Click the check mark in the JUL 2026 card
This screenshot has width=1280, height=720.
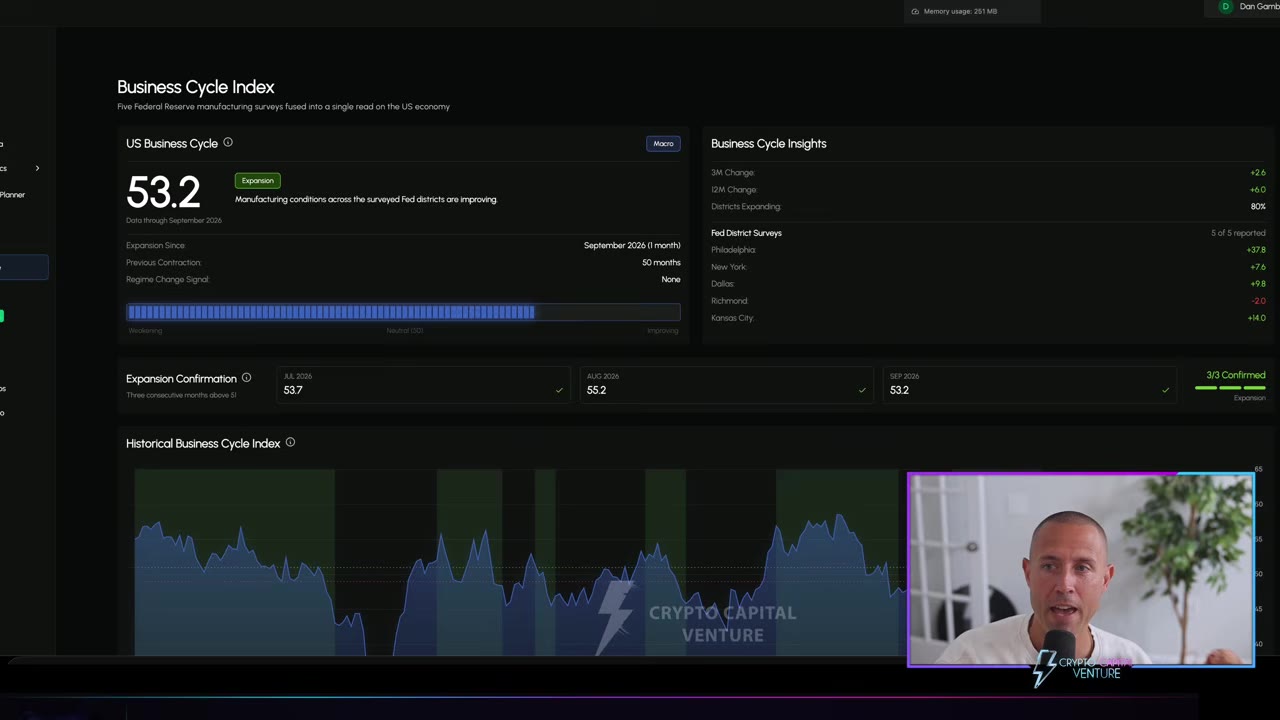point(559,390)
